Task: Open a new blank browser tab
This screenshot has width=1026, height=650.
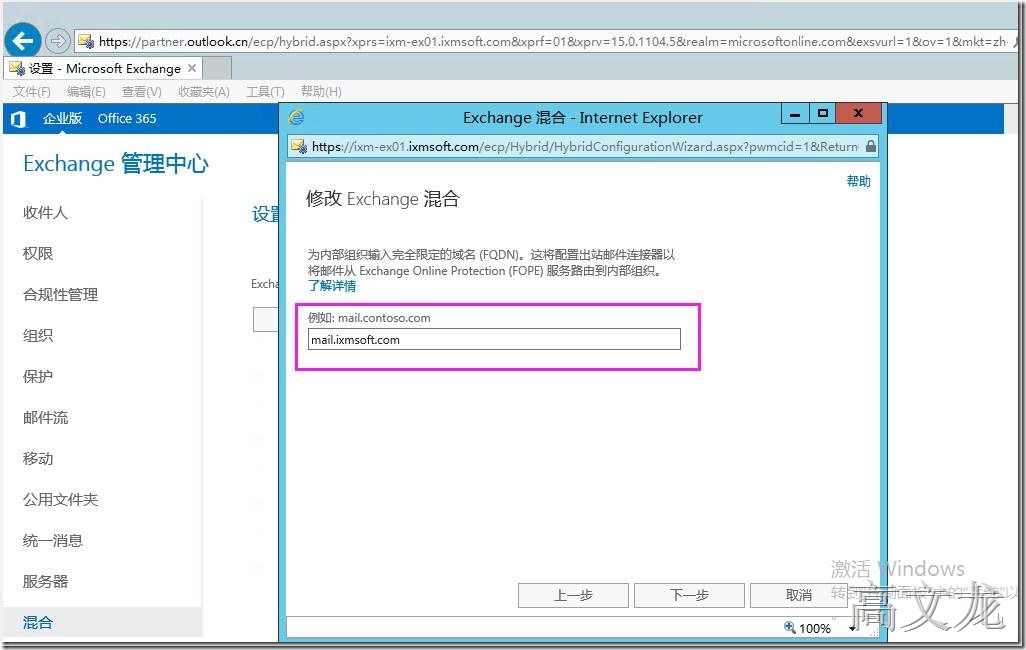Action: (x=217, y=68)
